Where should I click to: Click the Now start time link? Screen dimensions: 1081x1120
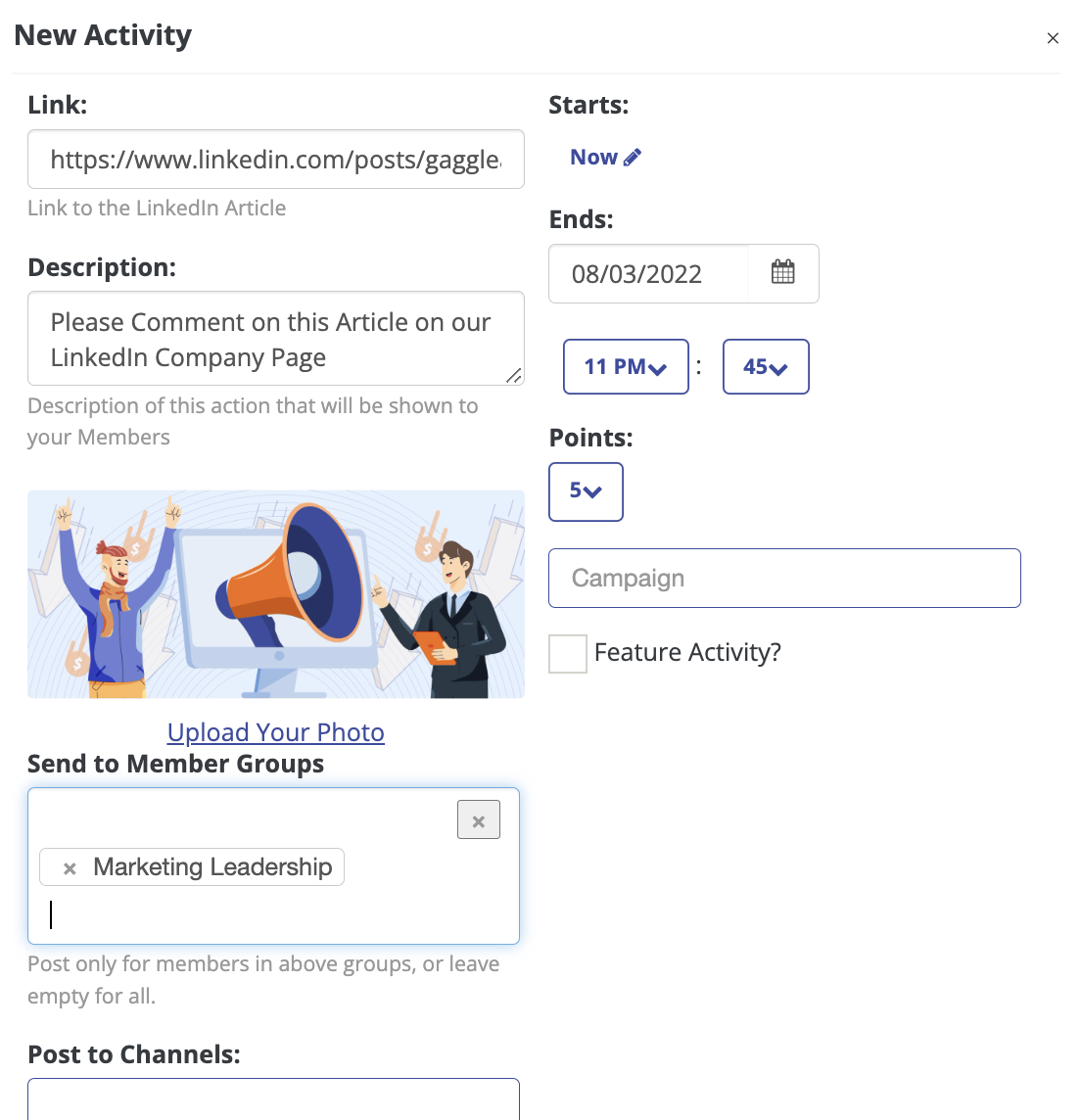click(593, 158)
